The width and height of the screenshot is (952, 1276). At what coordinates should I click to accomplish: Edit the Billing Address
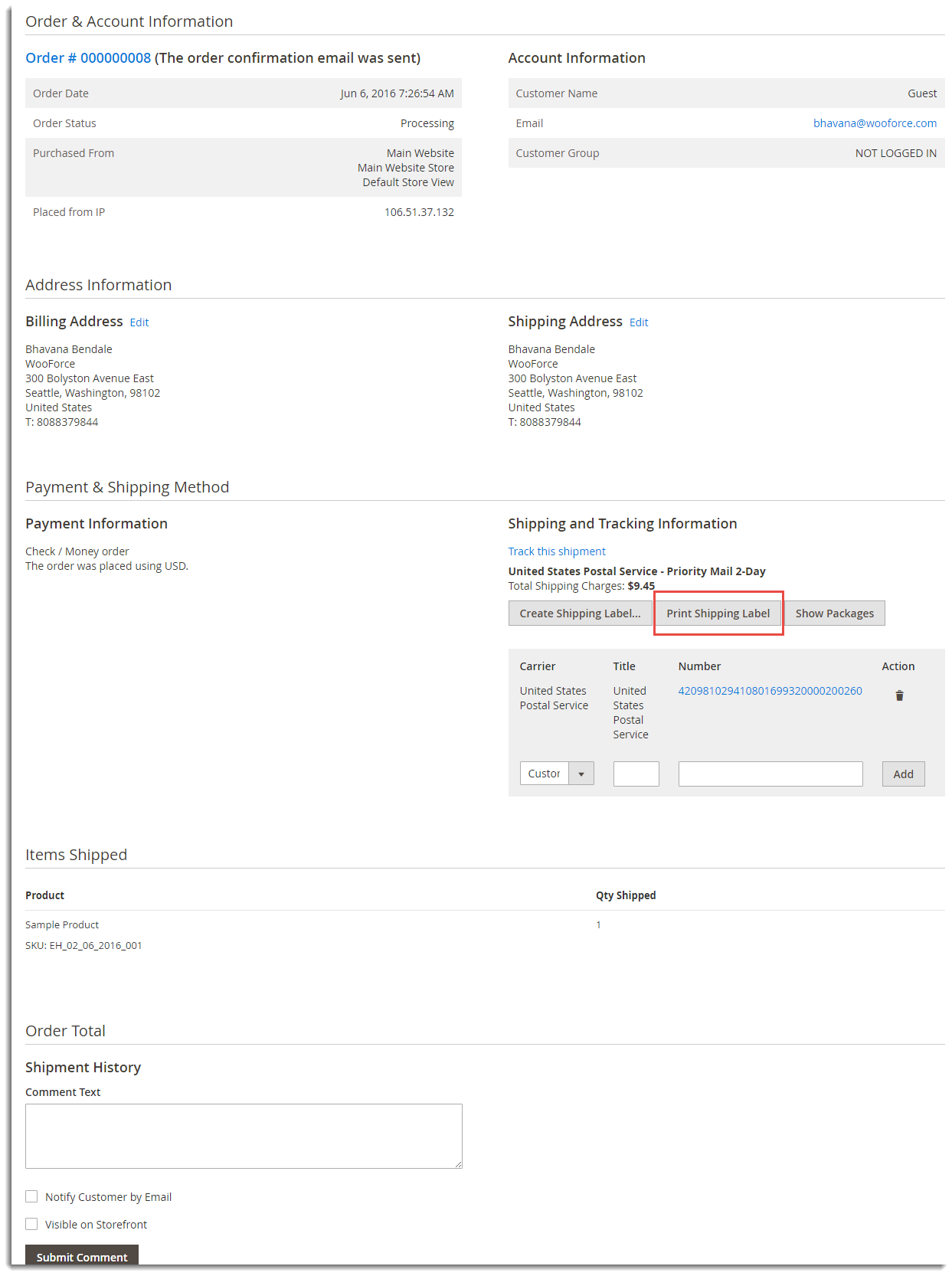coord(139,322)
